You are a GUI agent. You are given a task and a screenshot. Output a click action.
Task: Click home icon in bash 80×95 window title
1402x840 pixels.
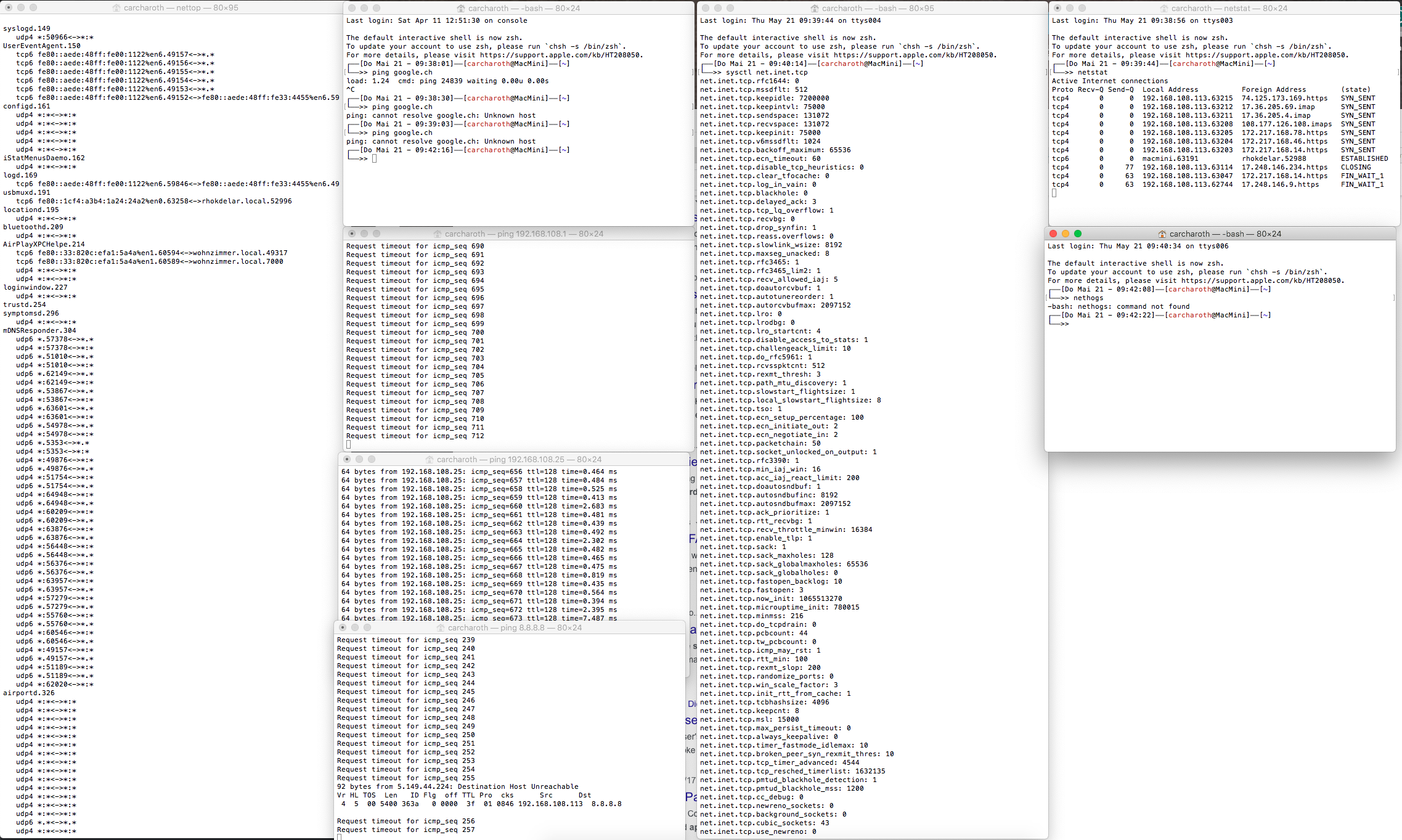[815, 9]
